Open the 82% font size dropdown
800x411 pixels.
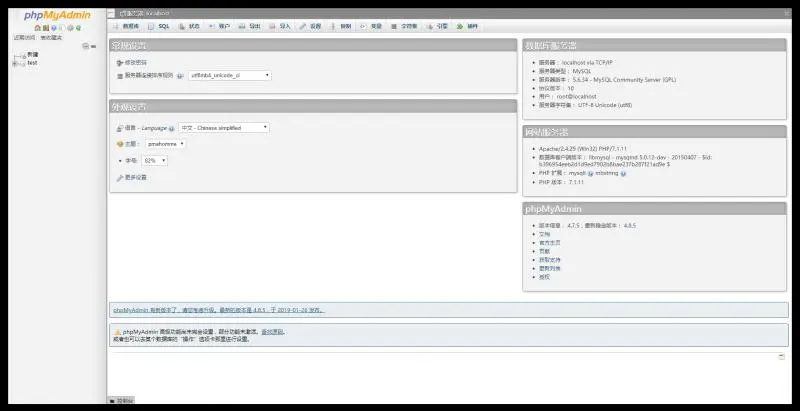click(x=155, y=161)
